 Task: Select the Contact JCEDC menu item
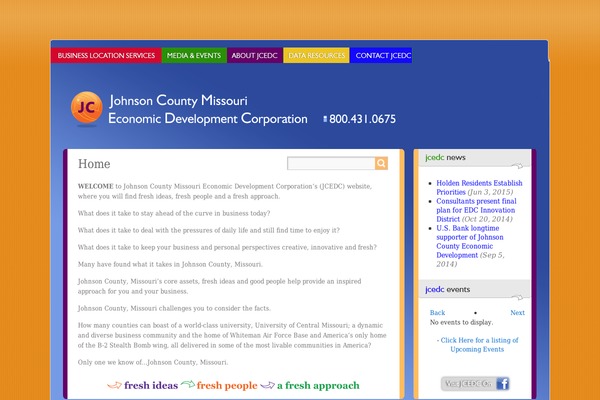click(381, 56)
